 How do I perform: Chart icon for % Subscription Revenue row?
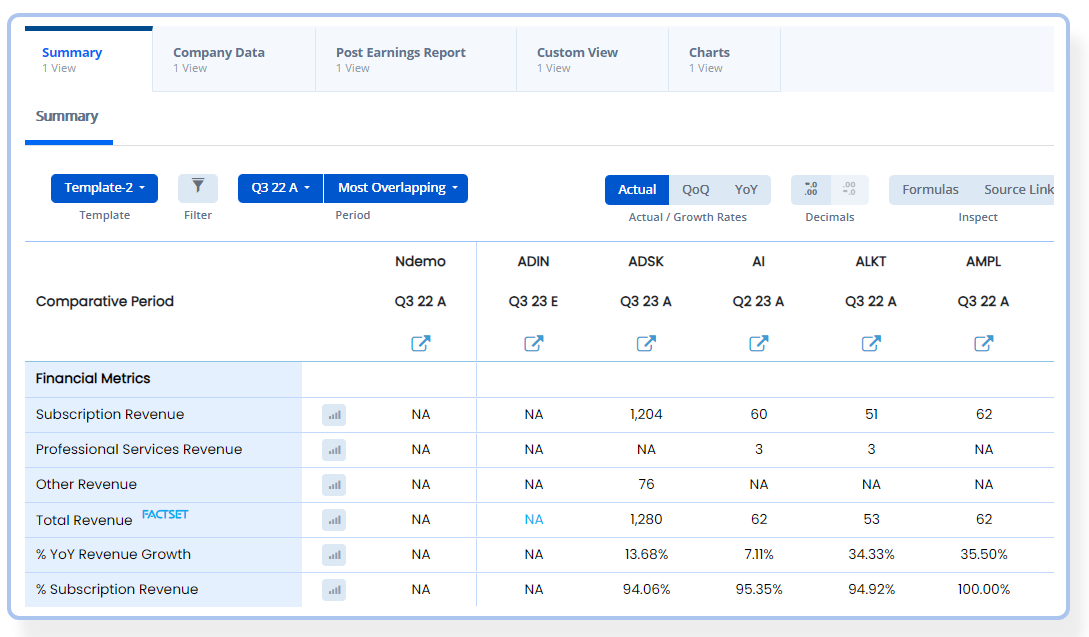[x=334, y=590]
